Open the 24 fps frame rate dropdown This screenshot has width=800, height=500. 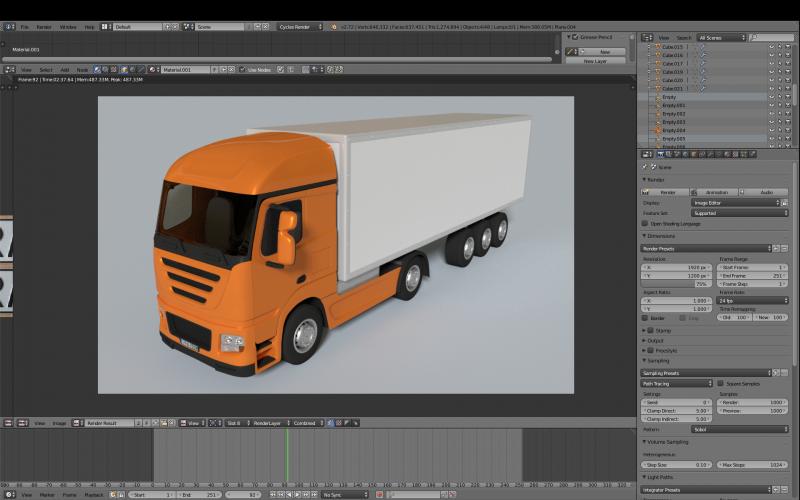tap(753, 301)
